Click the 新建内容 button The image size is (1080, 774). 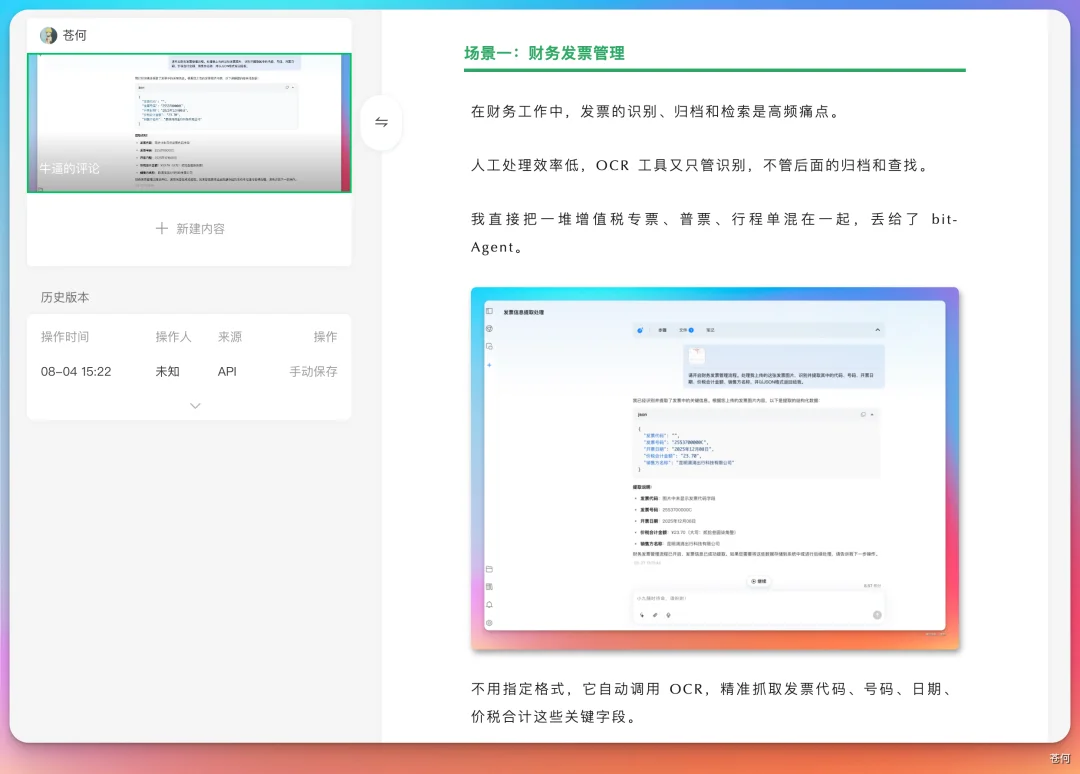[x=189, y=229]
